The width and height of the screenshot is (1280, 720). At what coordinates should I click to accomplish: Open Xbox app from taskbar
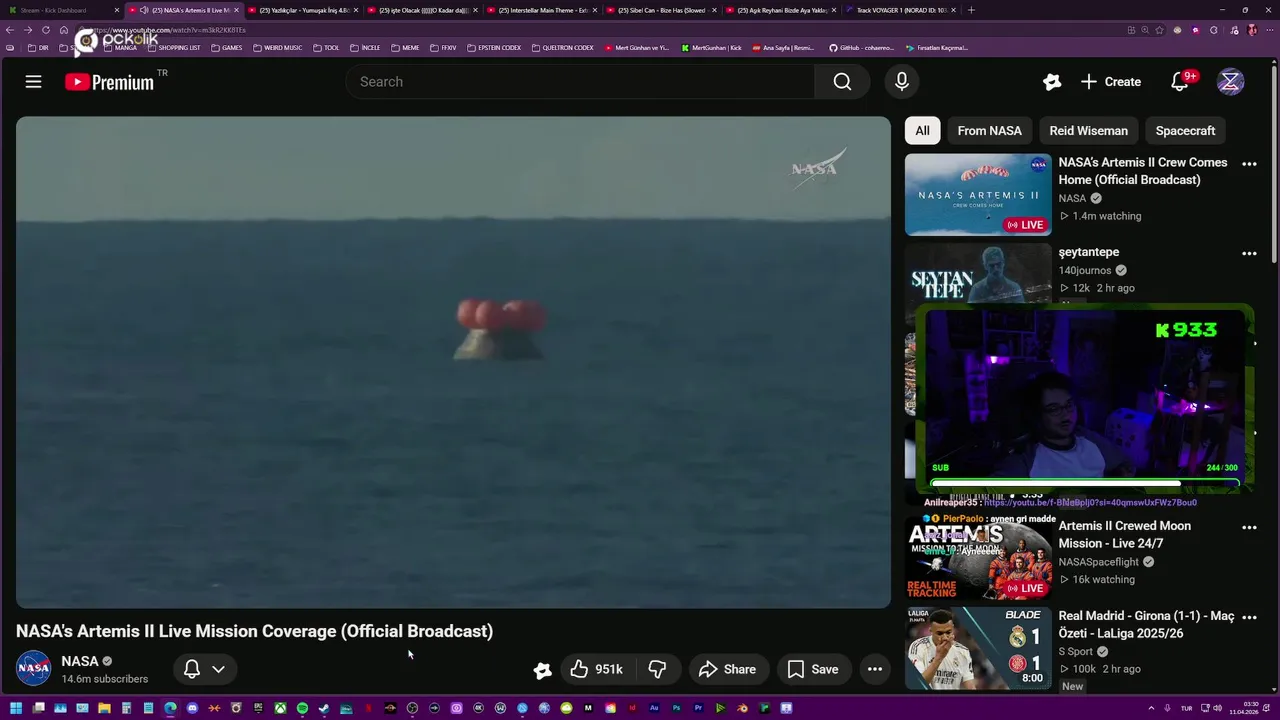(x=281, y=708)
